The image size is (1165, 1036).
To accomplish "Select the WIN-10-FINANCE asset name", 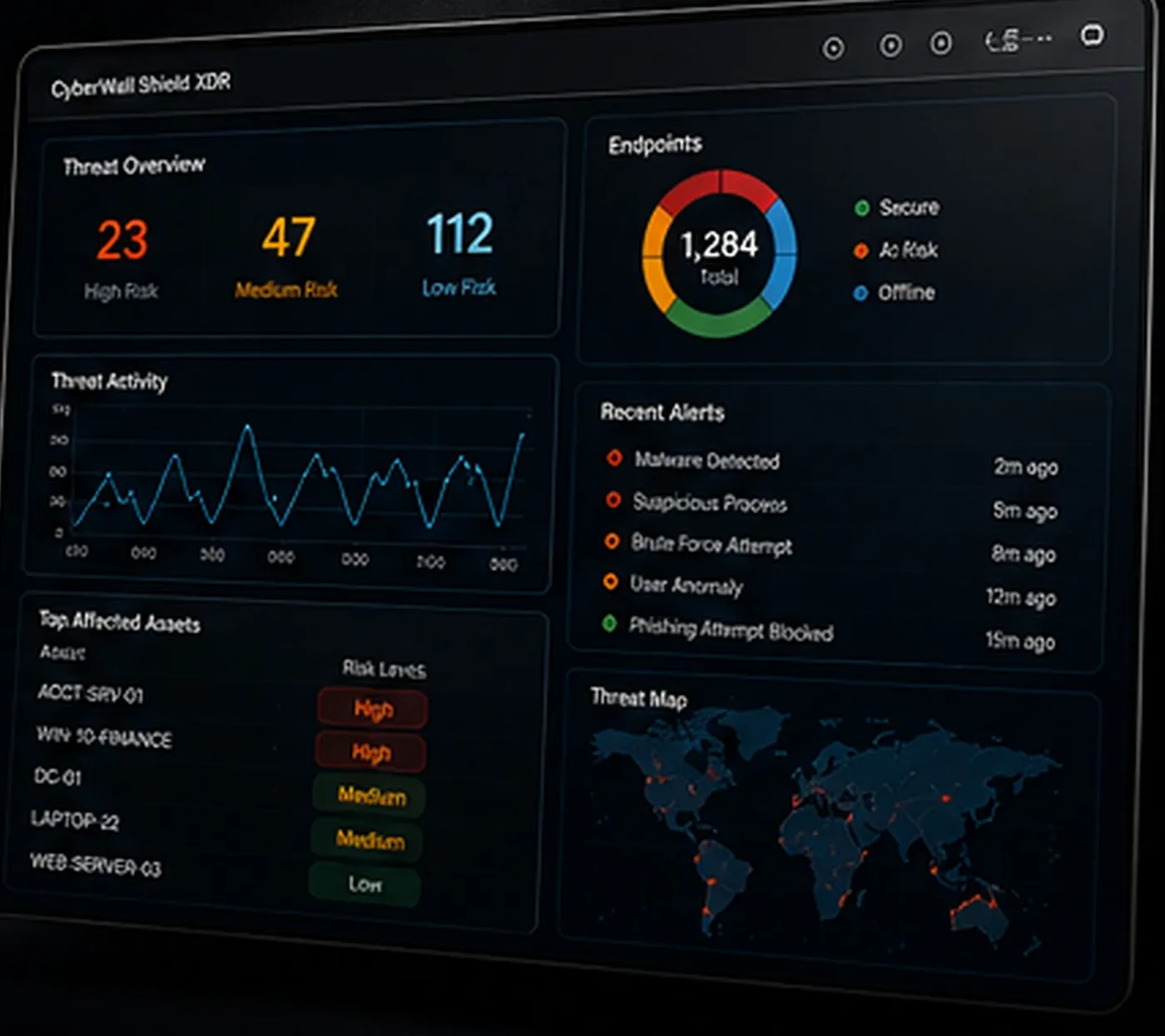I will tap(104, 736).
